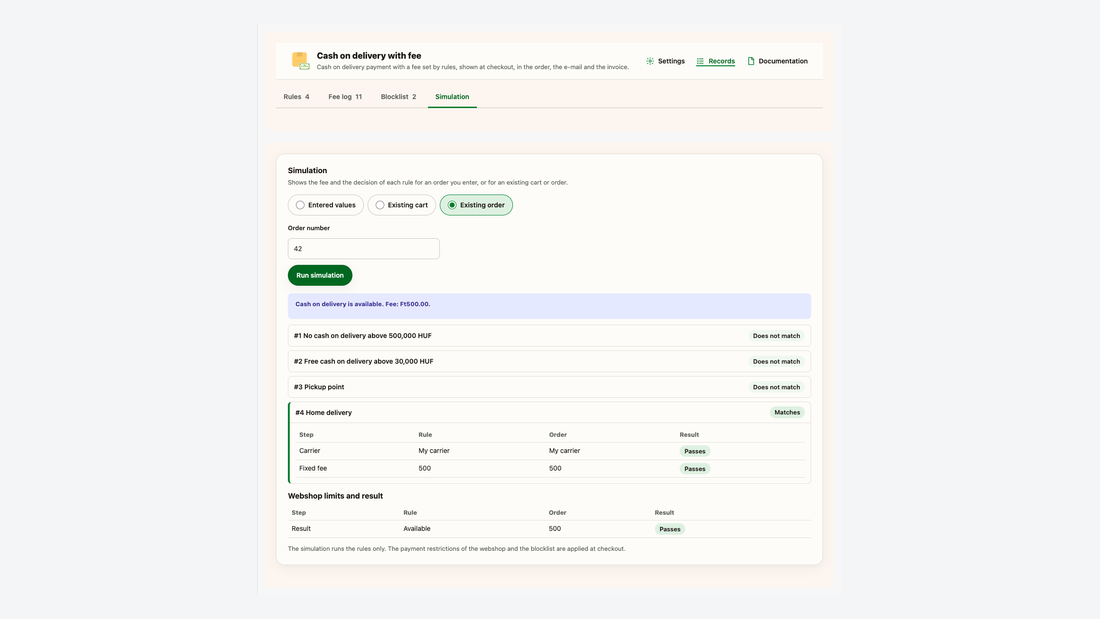Click the Documentation page icon
Screen dimensions: 1100x619
click(751, 61)
